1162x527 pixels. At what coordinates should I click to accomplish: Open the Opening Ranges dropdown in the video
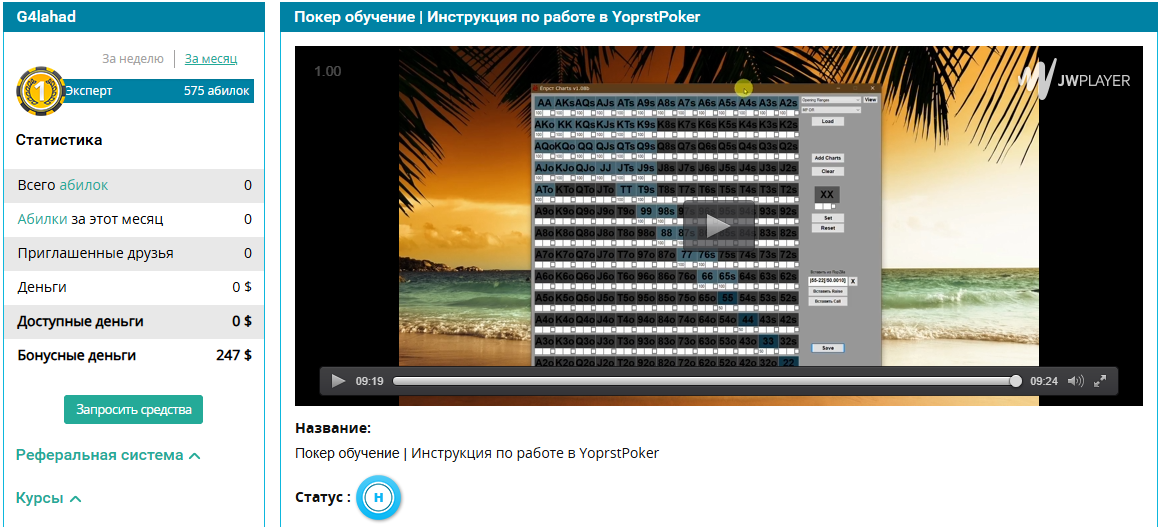(831, 99)
